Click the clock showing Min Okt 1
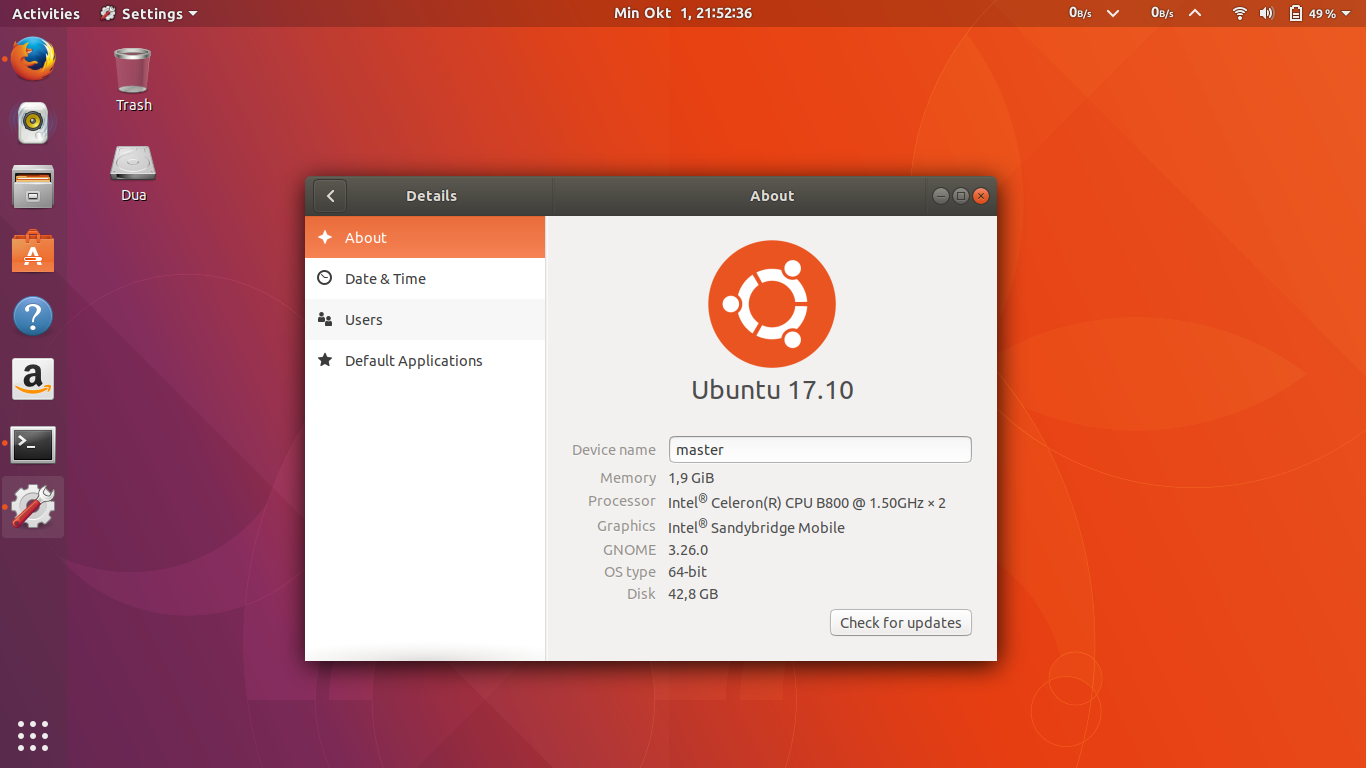The width and height of the screenshot is (1366, 768). (x=682, y=13)
